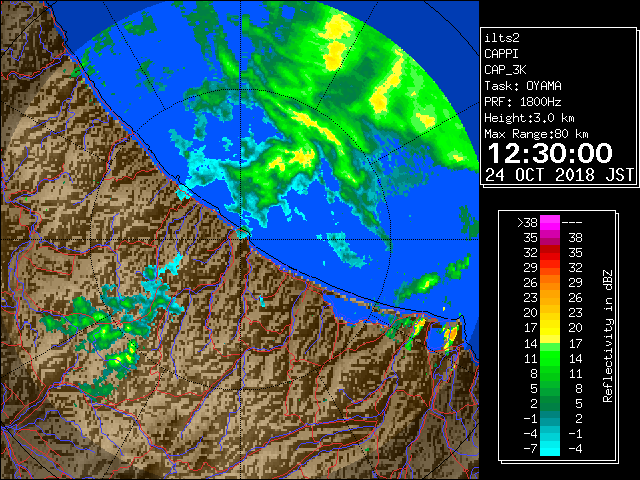Click the 'CAP_3K' label
Viewport: 640px width, 480px height.
[x=505, y=70]
